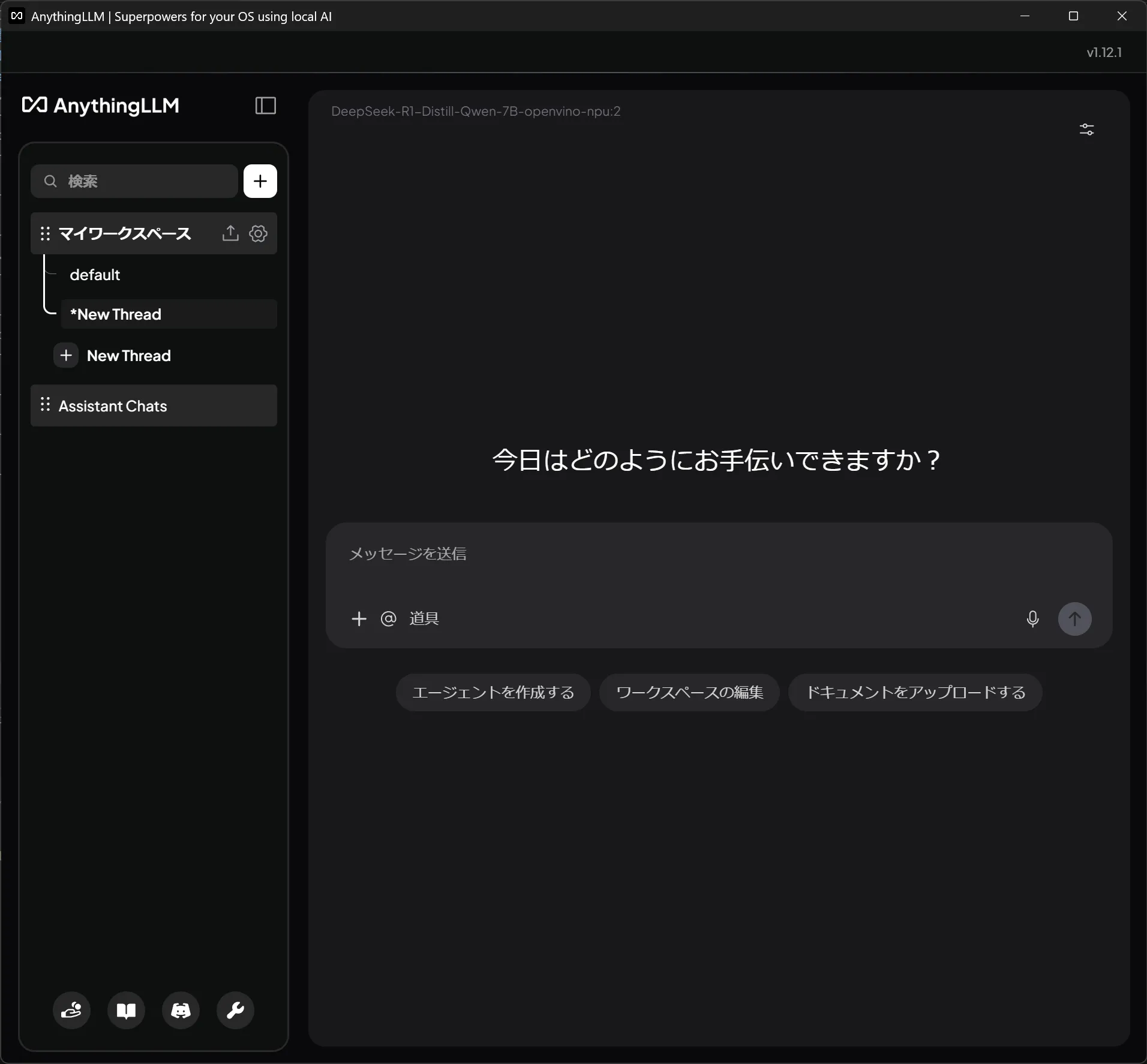Image resolution: width=1147 pixels, height=1064 pixels.
Task: Focus the メッセージを送信 text area
Action: [719, 554]
